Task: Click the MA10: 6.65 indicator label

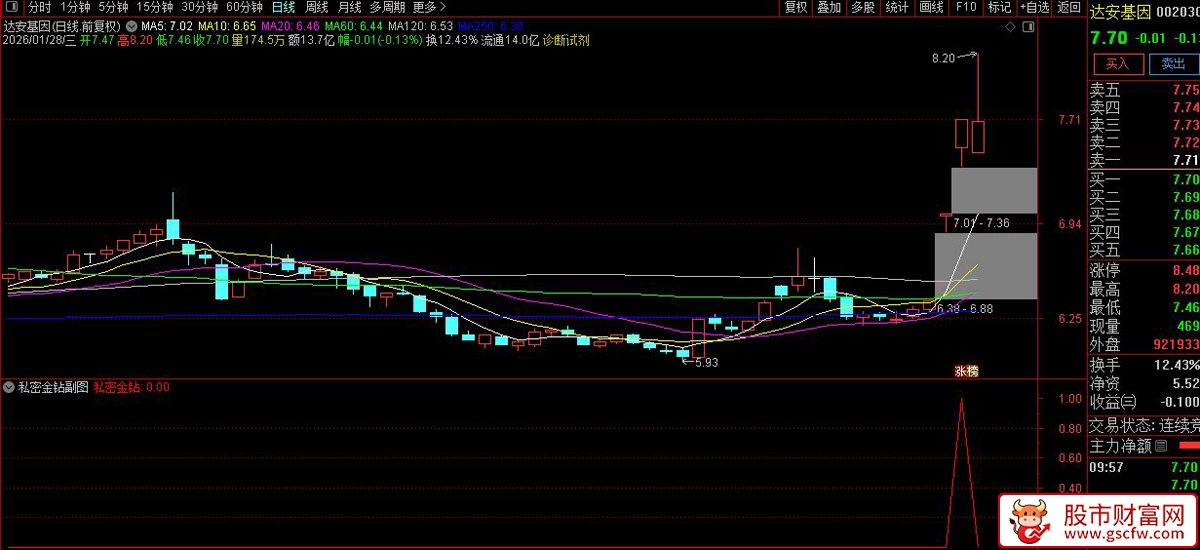Action: click(226, 25)
